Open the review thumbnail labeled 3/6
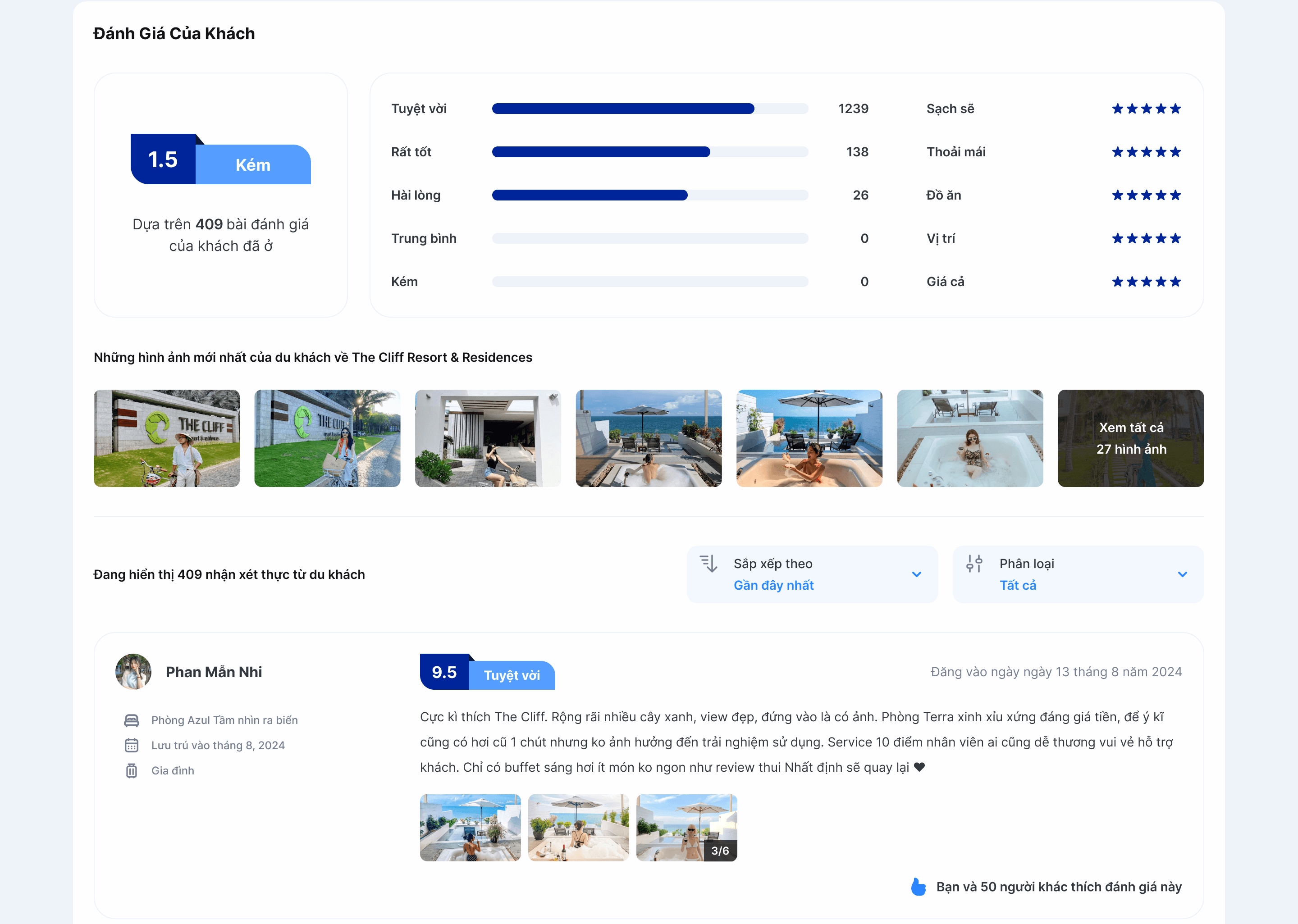 click(x=686, y=827)
